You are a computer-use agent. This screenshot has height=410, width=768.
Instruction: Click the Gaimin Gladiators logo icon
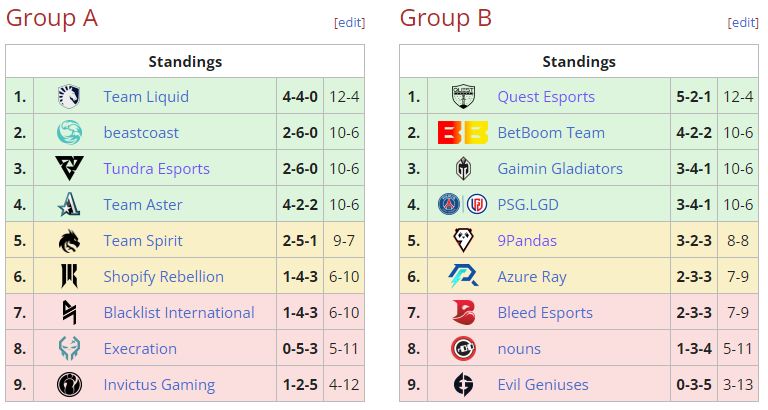[463, 169]
